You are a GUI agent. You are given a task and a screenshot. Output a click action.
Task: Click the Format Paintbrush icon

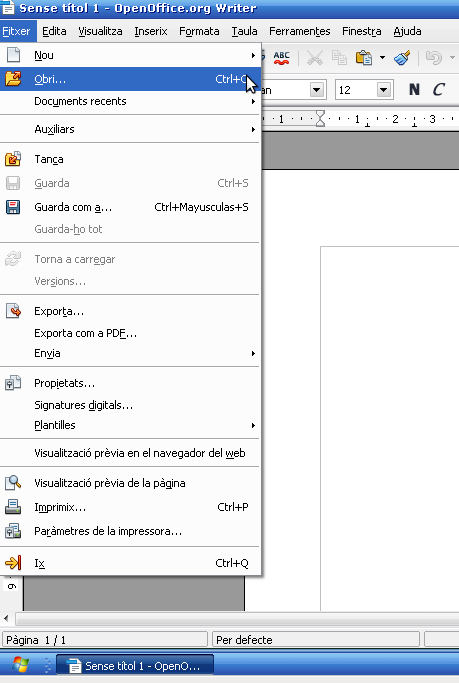click(402, 57)
